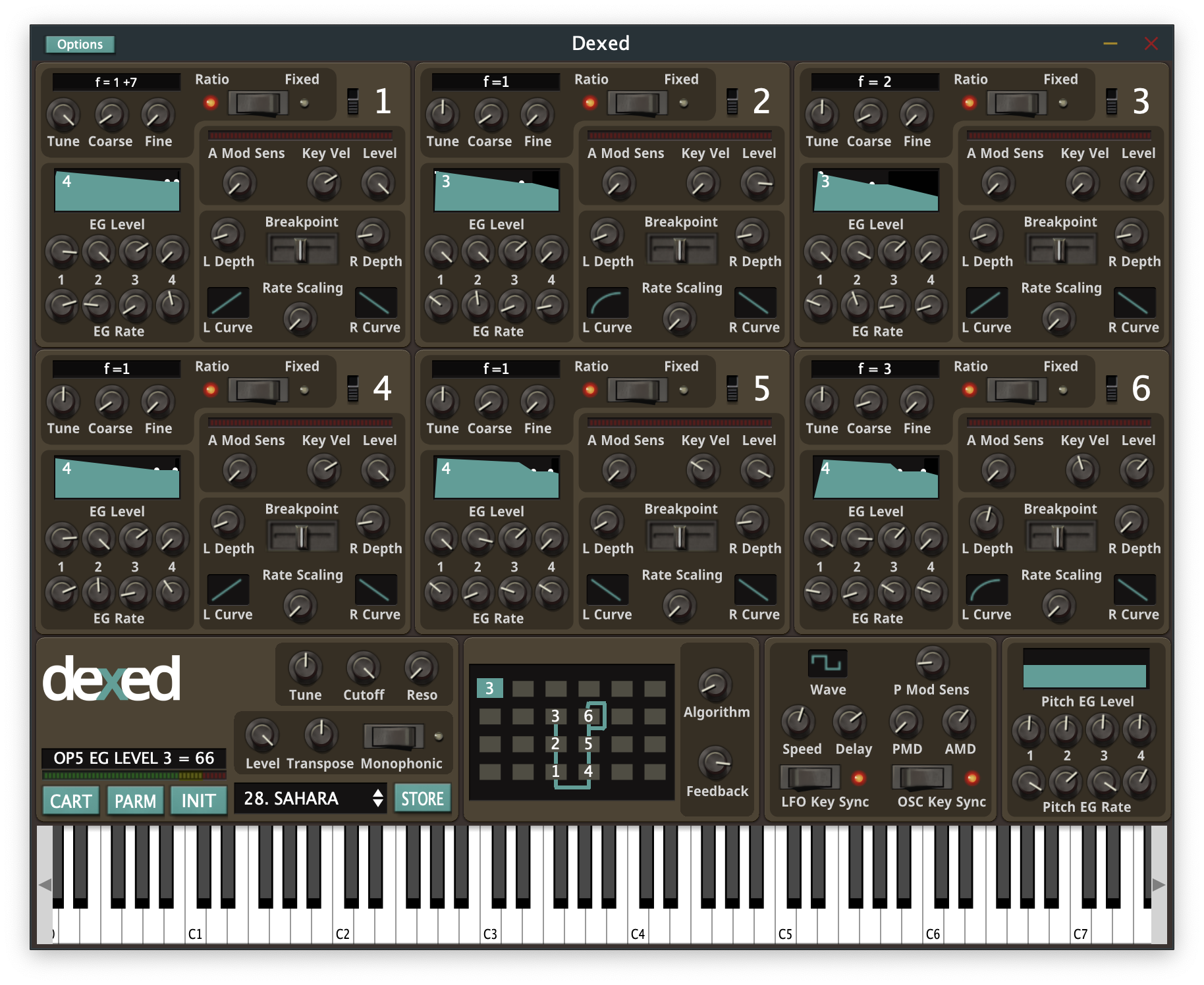Click operator 1 L Curve icon

coord(228,302)
